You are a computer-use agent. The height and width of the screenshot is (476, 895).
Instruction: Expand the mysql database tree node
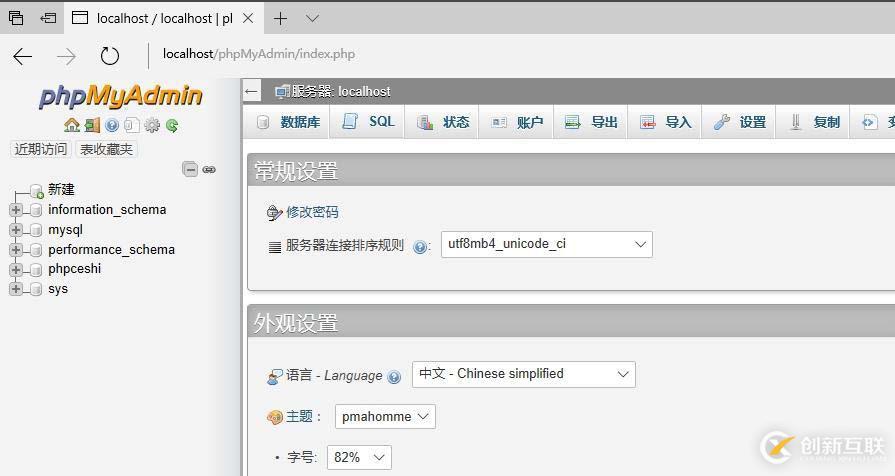point(16,230)
